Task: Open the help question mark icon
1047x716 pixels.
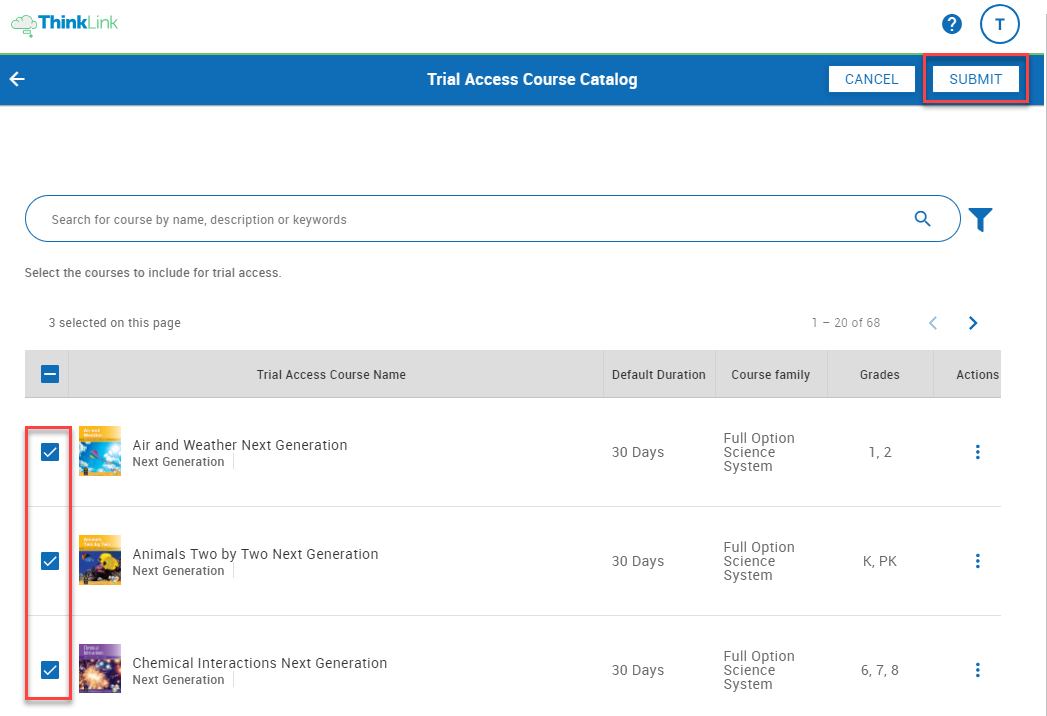Action: point(951,24)
